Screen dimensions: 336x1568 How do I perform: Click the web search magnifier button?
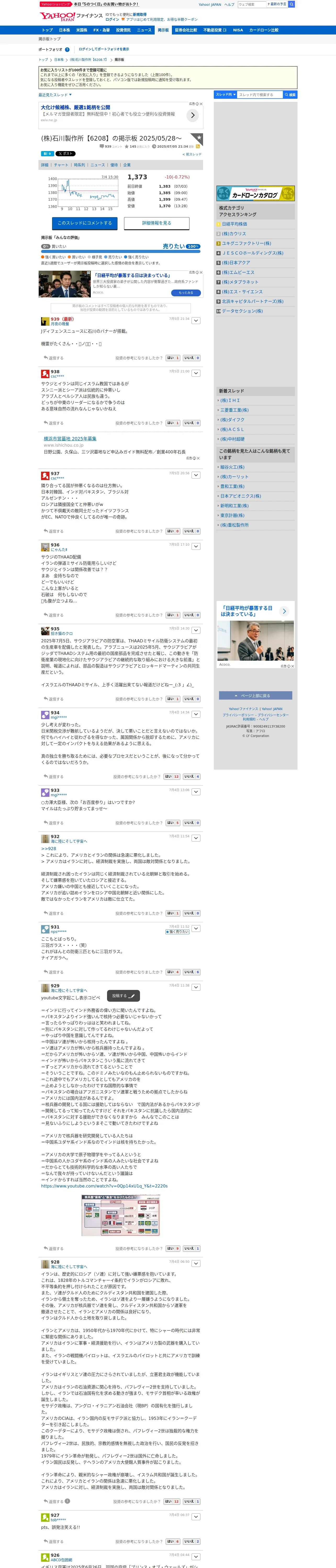click(x=292, y=4)
